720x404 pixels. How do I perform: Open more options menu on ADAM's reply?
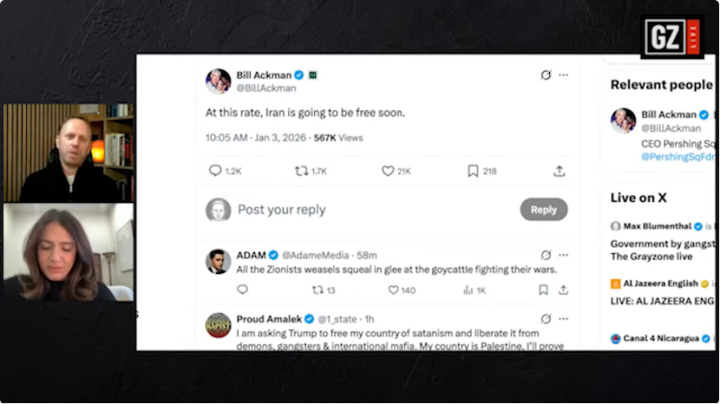563,255
